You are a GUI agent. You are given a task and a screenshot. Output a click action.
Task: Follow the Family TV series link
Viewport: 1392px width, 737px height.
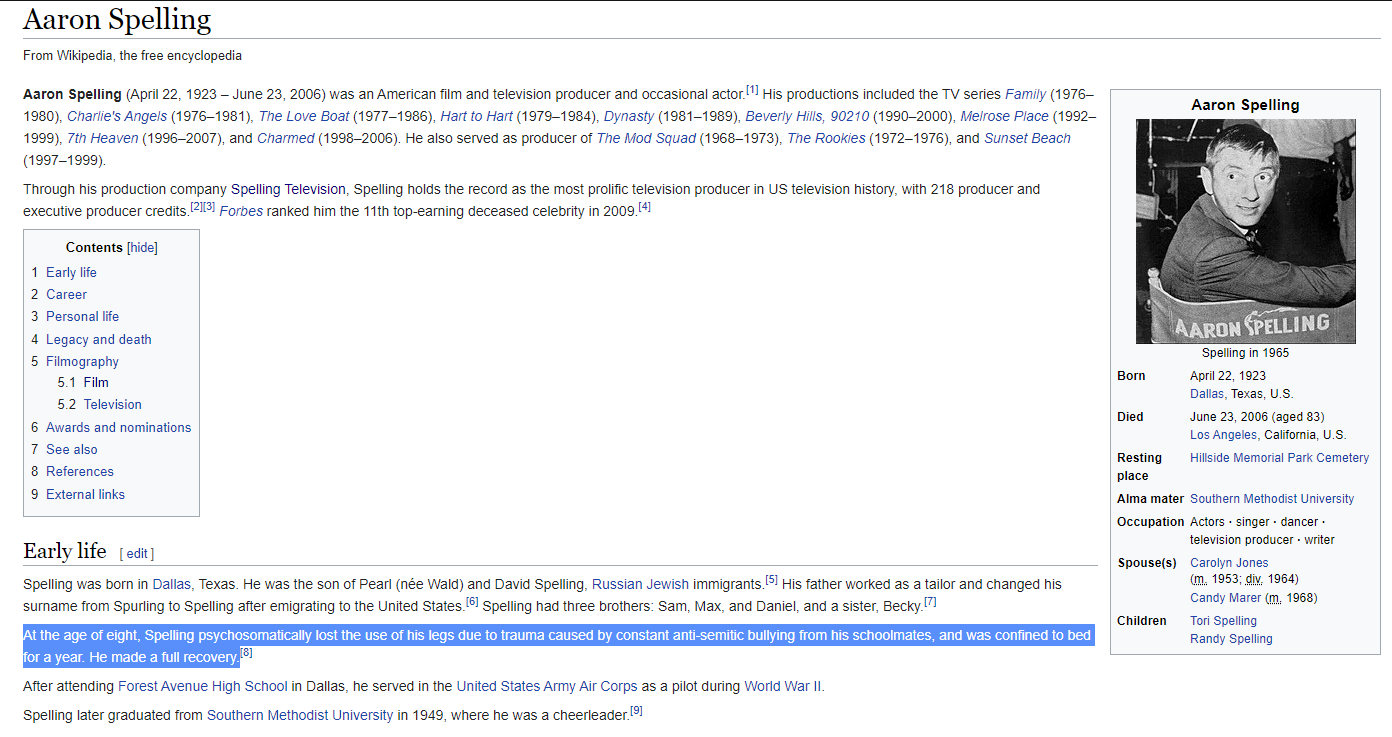coord(1025,94)
